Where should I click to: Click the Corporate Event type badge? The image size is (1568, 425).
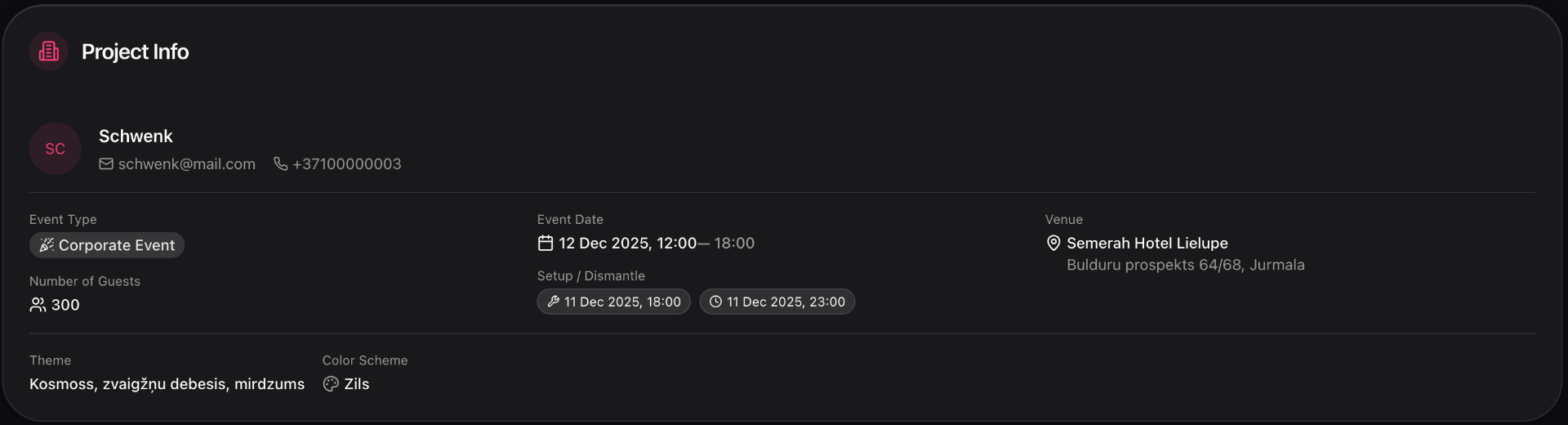pyautogui.click(x=107, y=245)
